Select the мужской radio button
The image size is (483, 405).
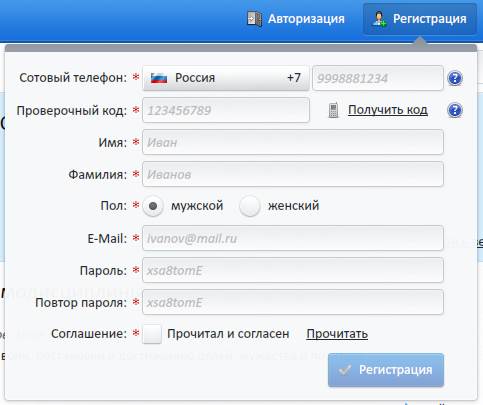pos(153,206)
